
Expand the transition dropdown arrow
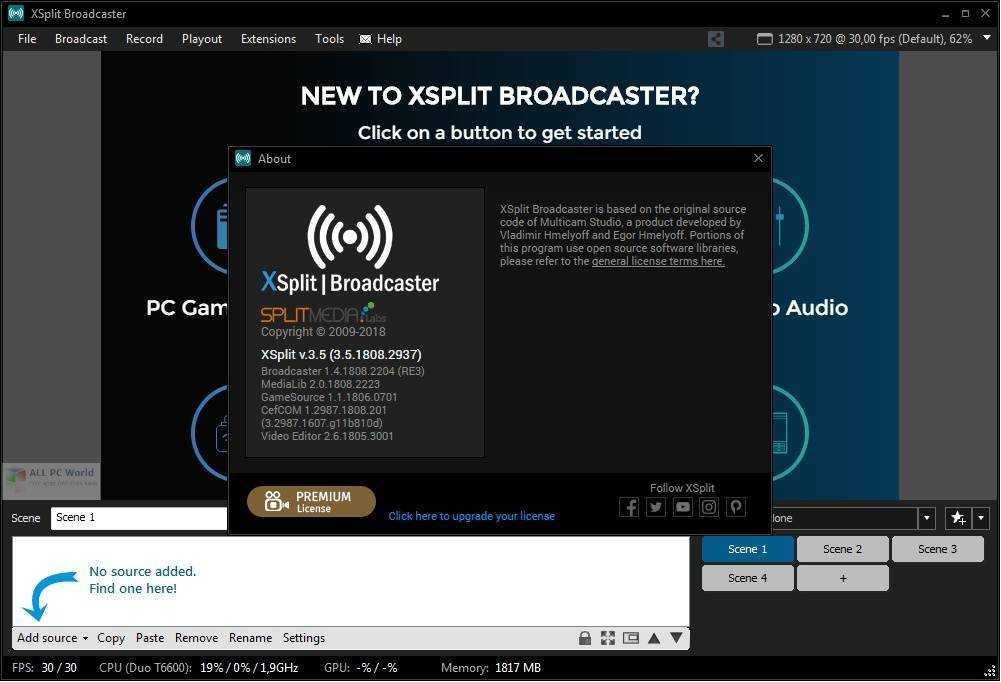(x=927, y=518)
